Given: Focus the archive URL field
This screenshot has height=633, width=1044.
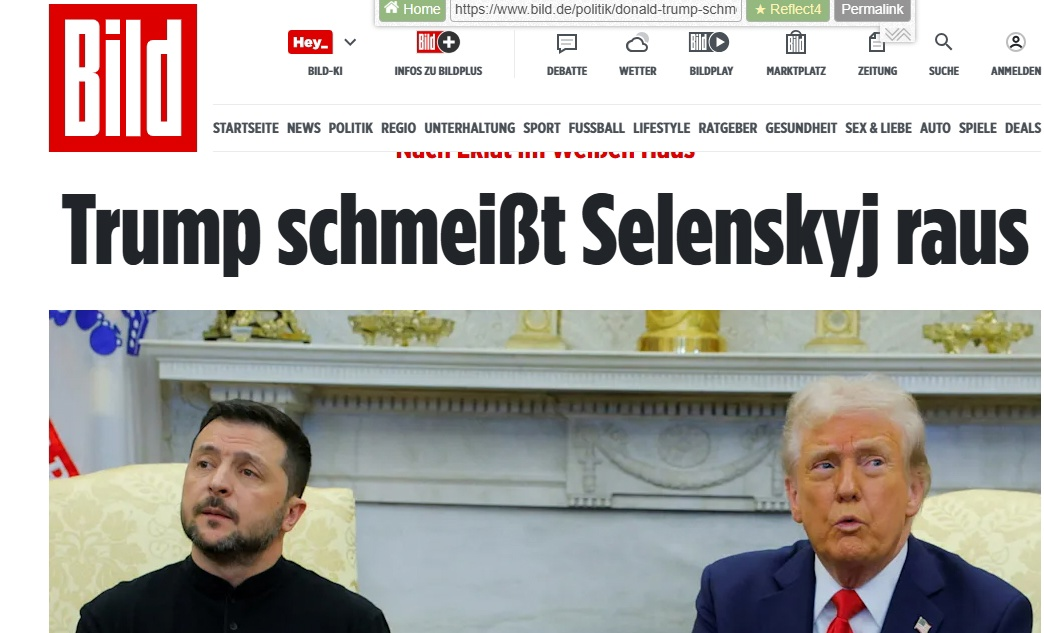Looking at the screenshot, I should pos(596,9).
